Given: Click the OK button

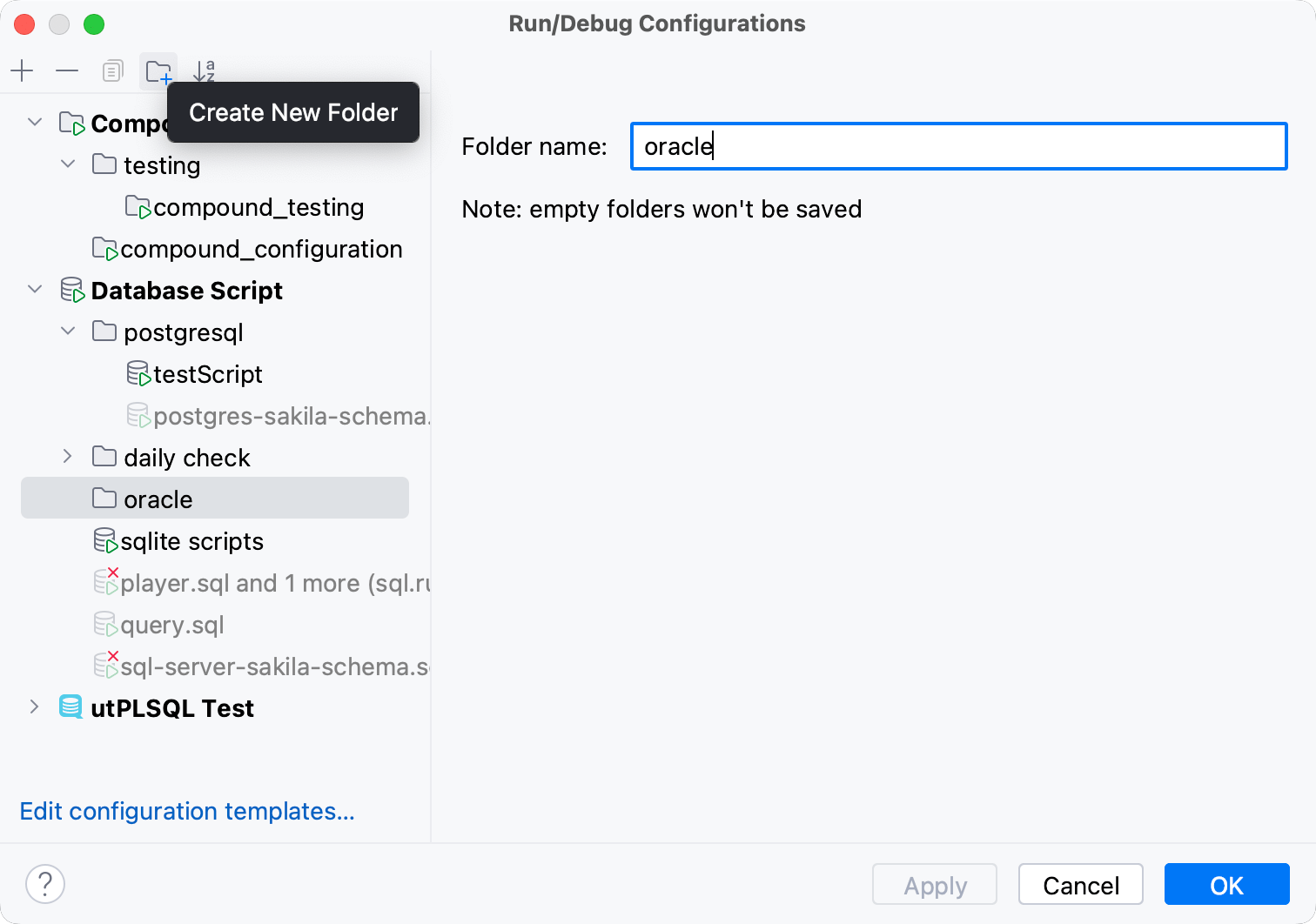Looking at the screenshot, I should coord(1226,884).
